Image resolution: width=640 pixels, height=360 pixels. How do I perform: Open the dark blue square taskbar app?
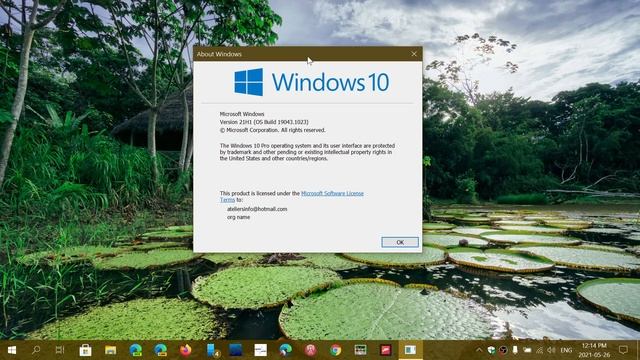236,350
